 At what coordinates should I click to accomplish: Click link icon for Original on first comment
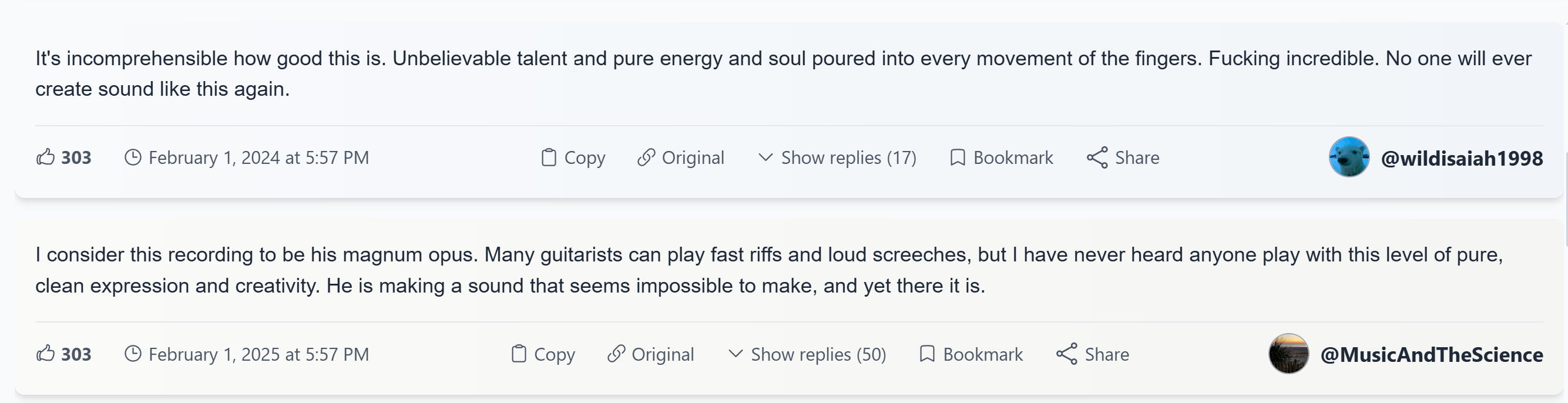(x=646, y=157)
